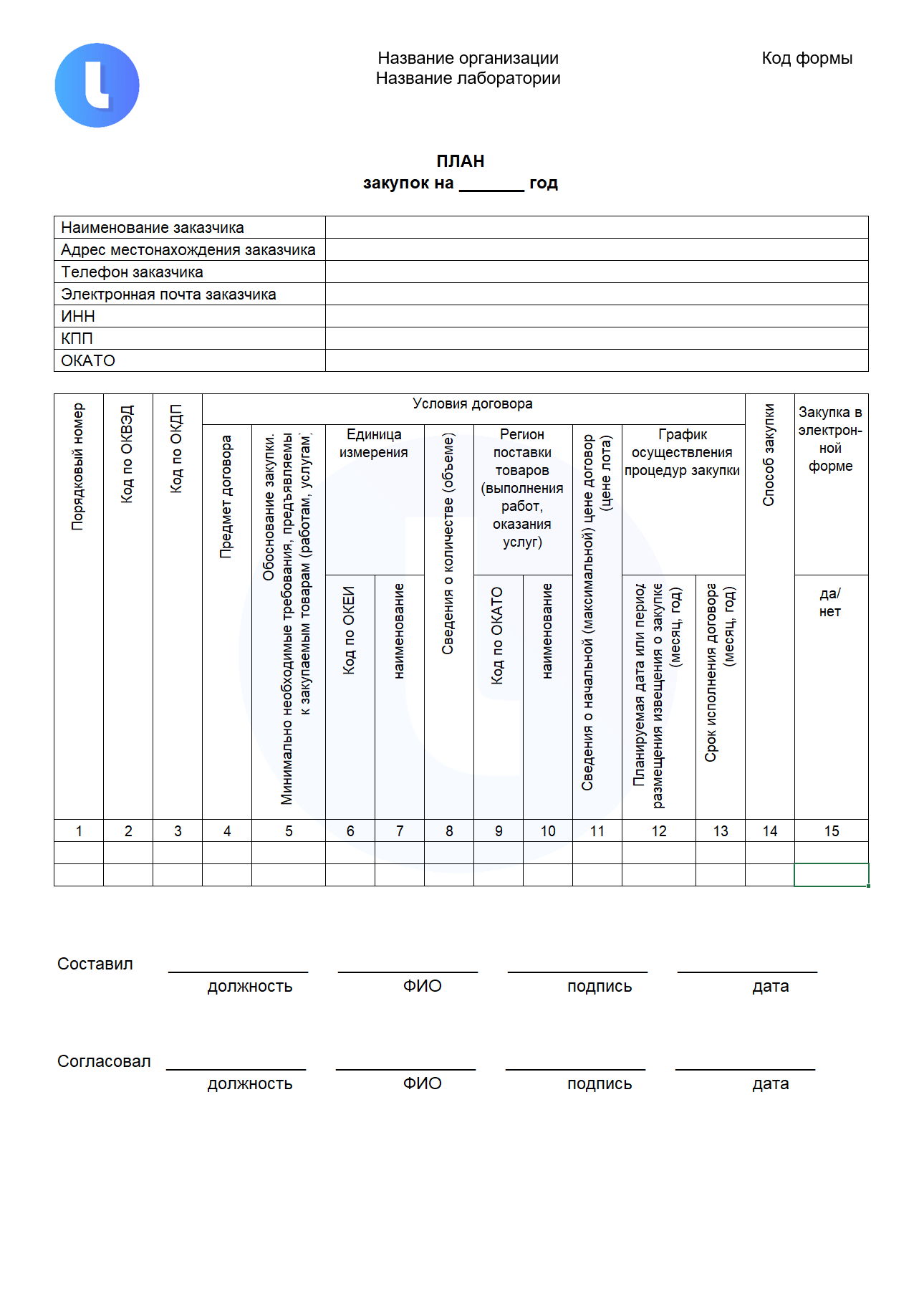
Task: Click the blank year field in title
Action: (491, 184)
